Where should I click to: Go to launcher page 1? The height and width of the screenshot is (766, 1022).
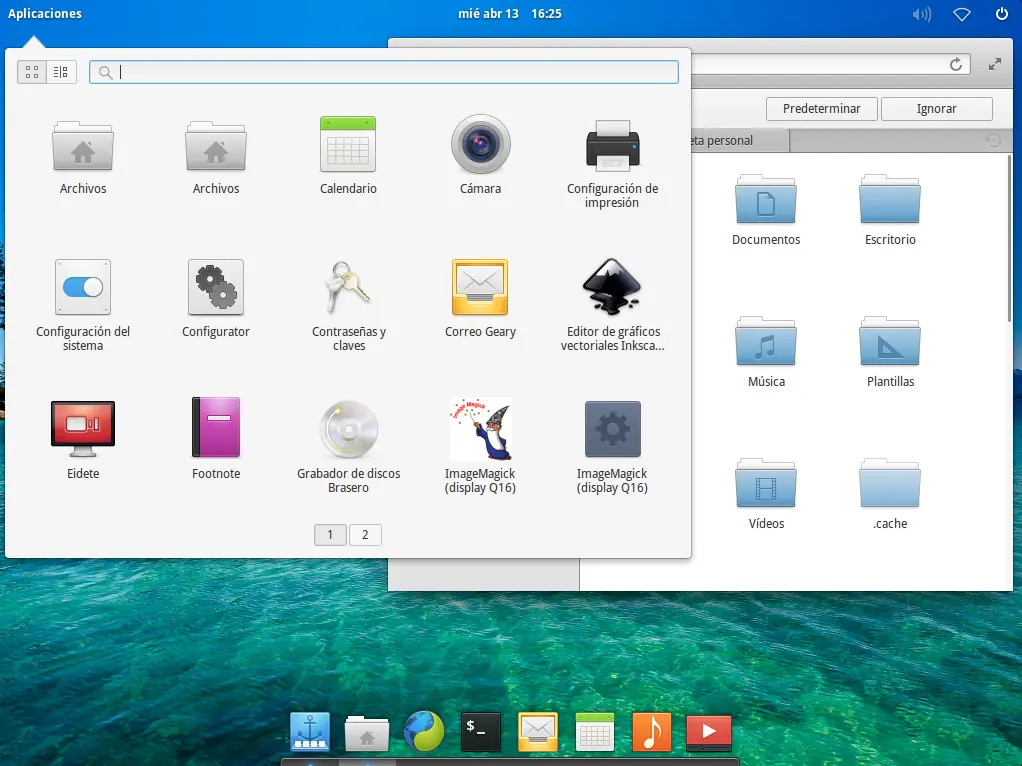point(330,535)
